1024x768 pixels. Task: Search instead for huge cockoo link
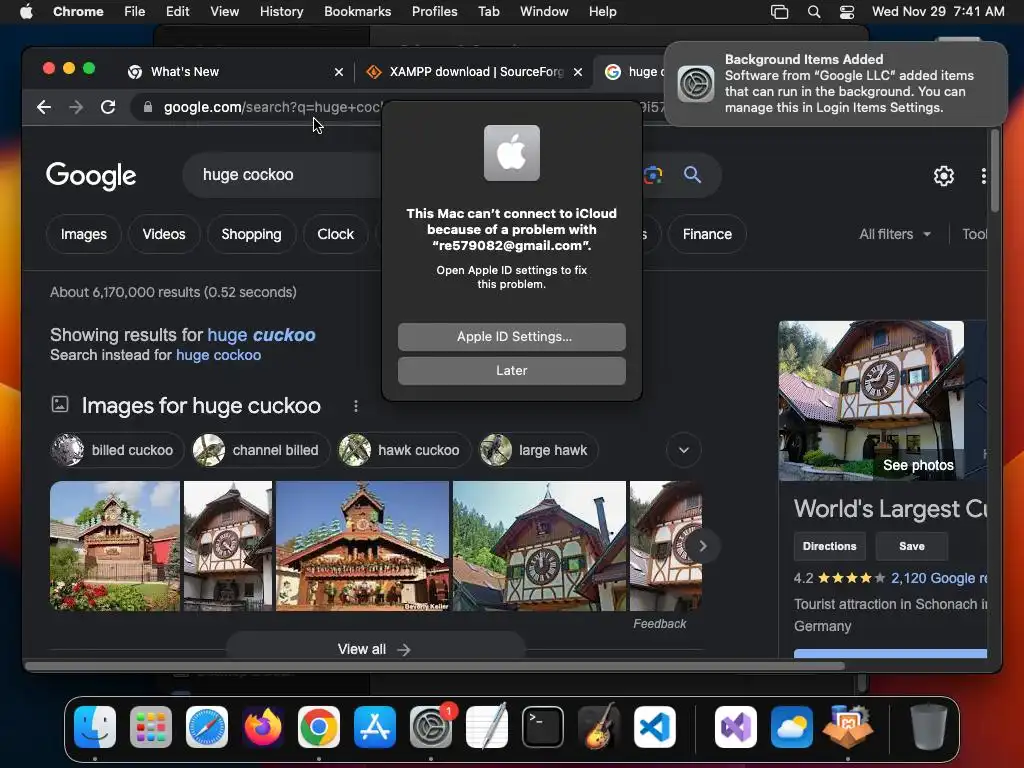pyautogui.click(x=219, y=355)
